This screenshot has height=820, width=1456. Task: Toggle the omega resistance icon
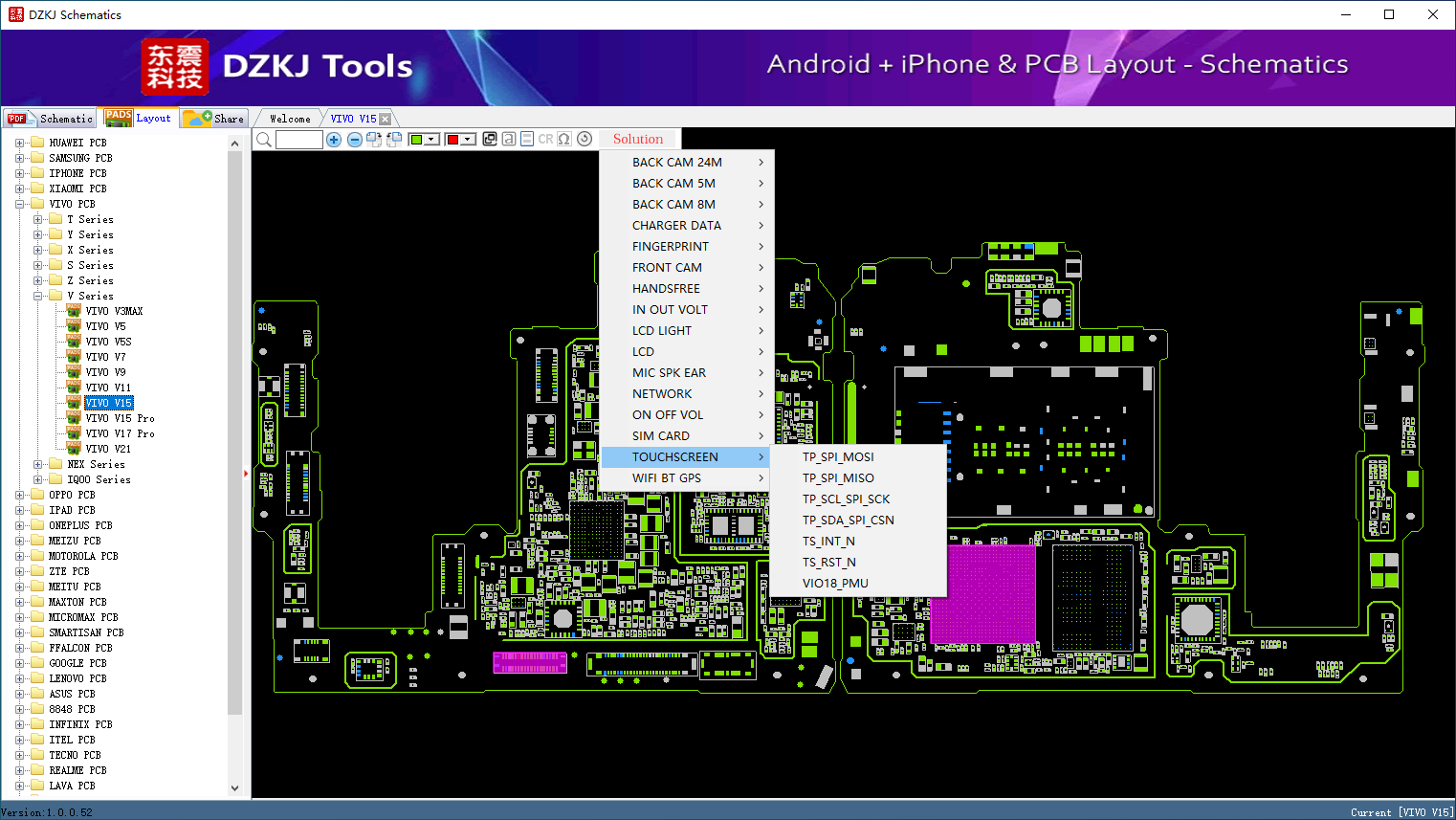coord(564,139)
